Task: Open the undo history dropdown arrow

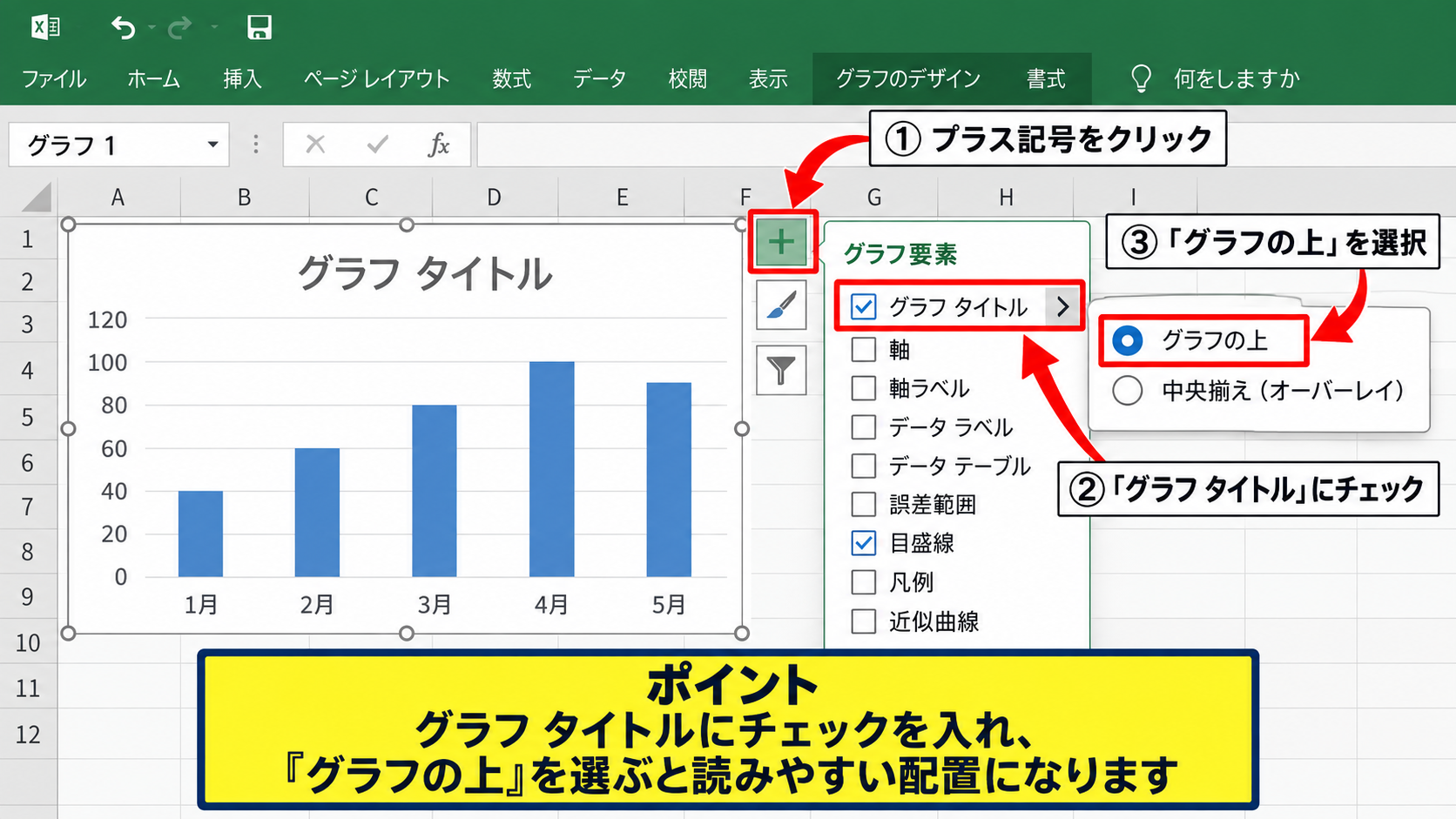Action: [152, 28]
